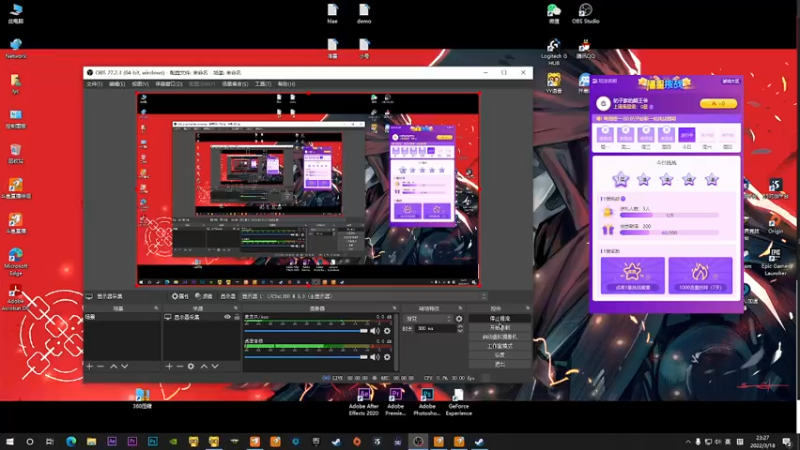Open the Windows Start menu
This screenshot has height=450, width=800.
[x=10, y=441]
